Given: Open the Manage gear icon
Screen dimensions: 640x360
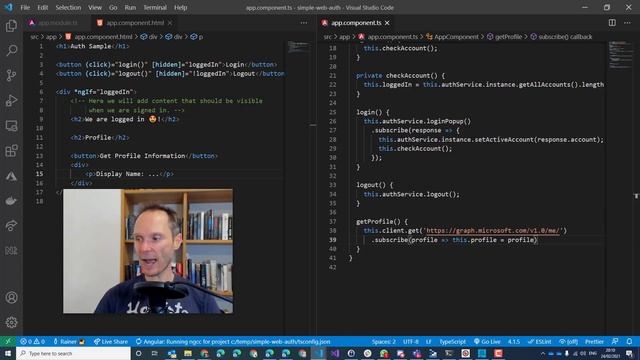Looking at the screenshot, I should 11,322.
